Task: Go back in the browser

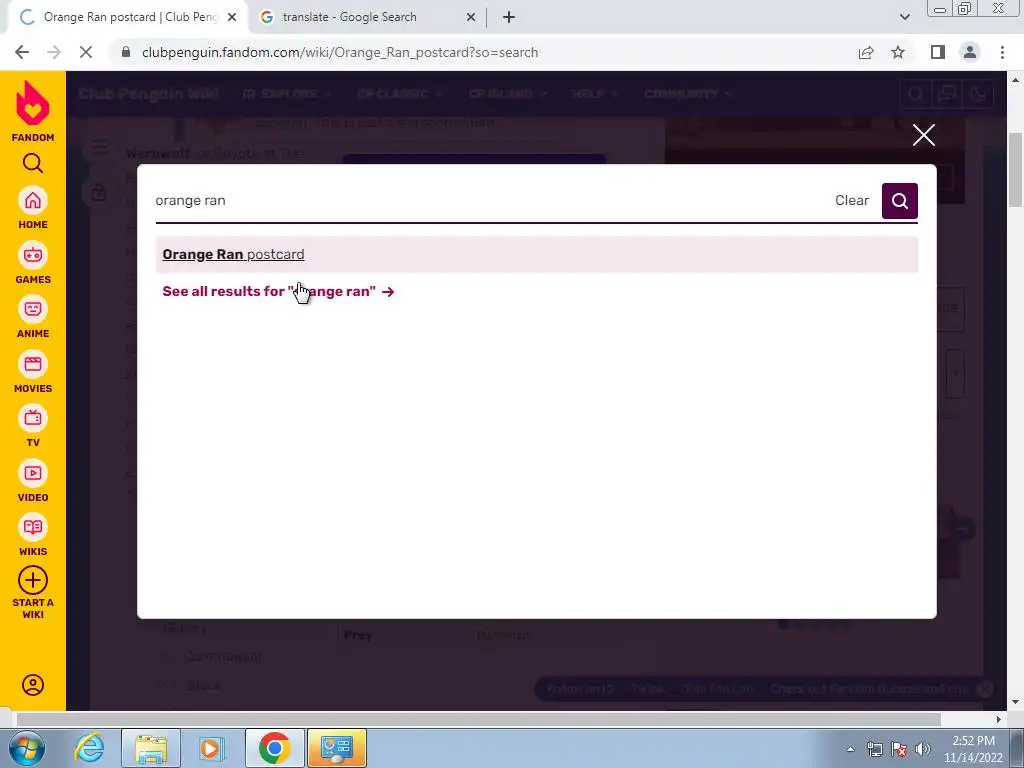Action: tap(22, 52)
